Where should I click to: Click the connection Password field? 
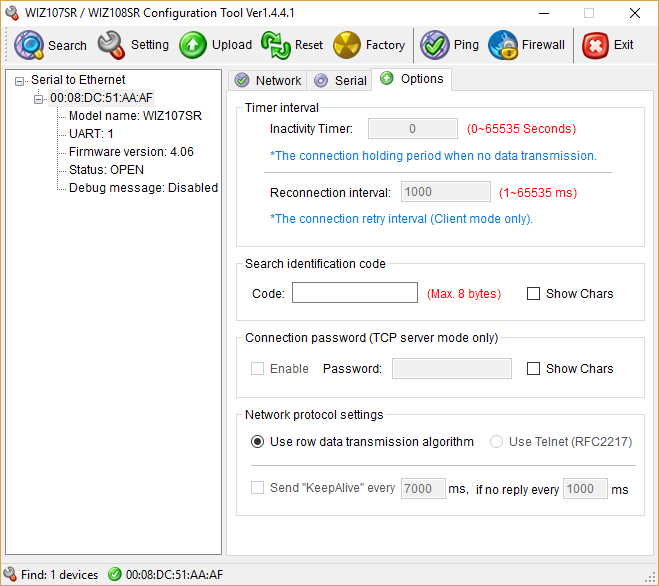pos(452,369)
